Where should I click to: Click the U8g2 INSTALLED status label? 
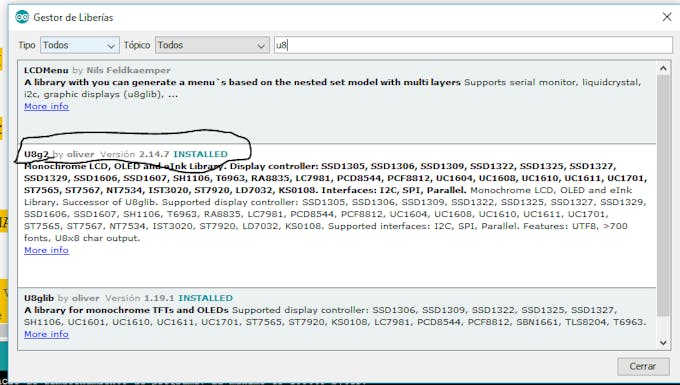[x=200, y=154]
